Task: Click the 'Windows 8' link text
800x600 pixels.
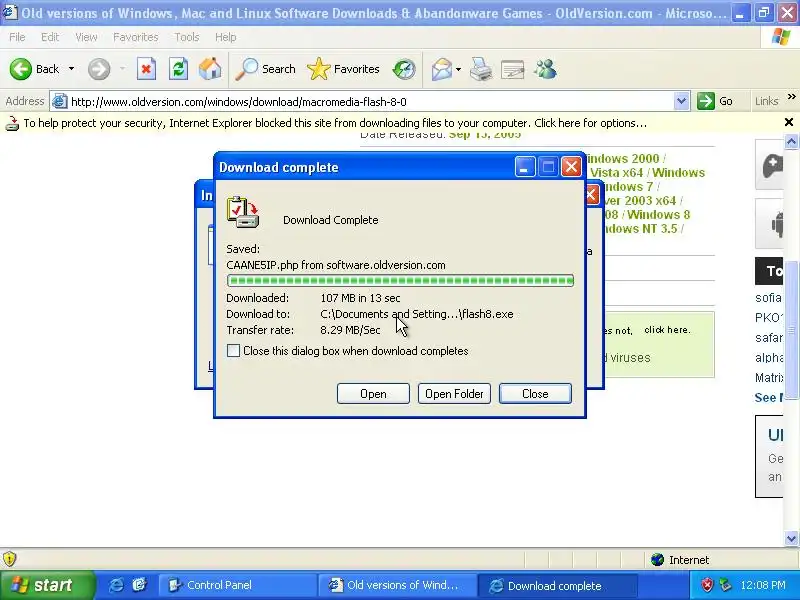Action: pyautogui.click(x=659, y=214)
